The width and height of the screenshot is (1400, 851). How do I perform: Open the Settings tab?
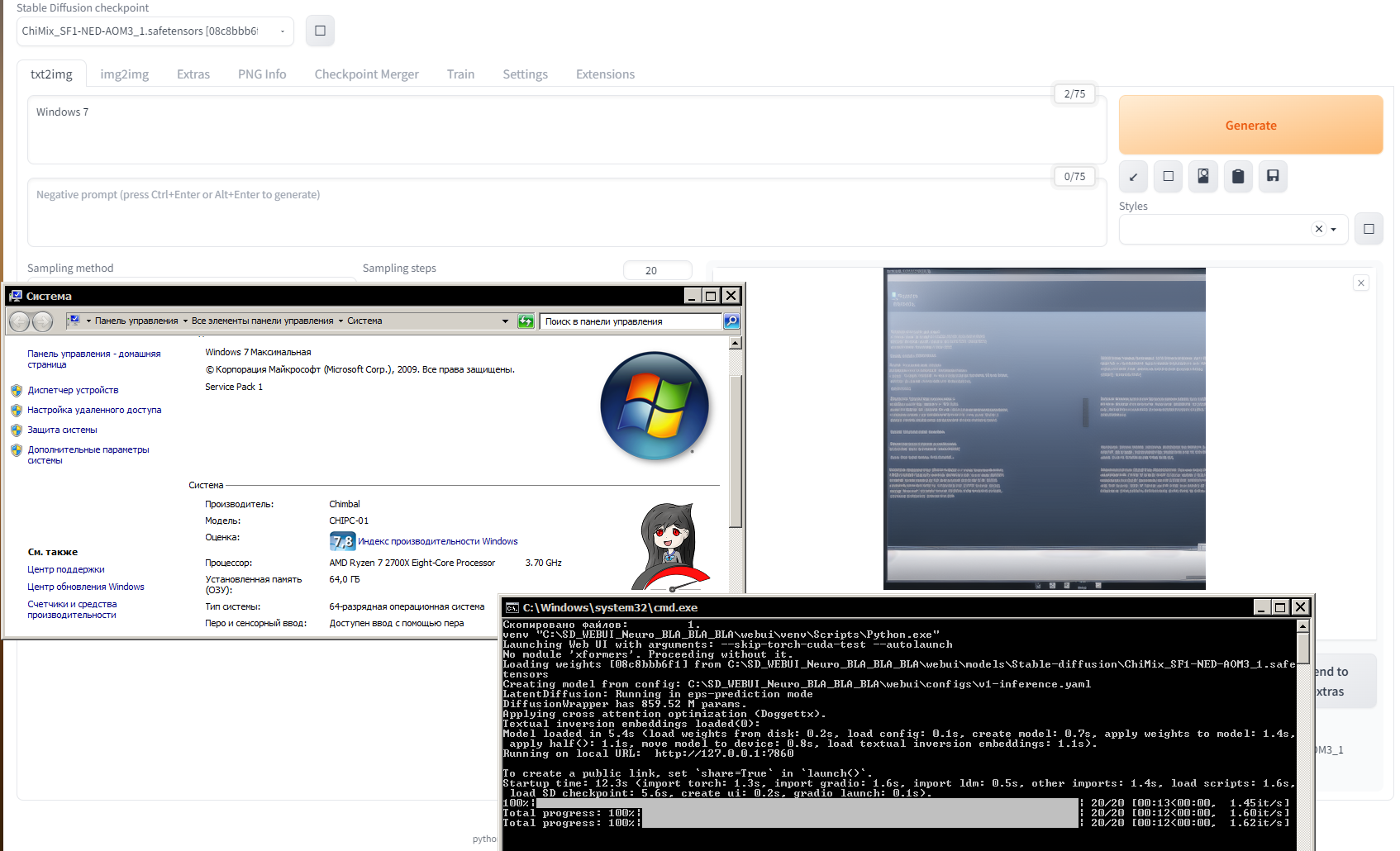[525, 74]
